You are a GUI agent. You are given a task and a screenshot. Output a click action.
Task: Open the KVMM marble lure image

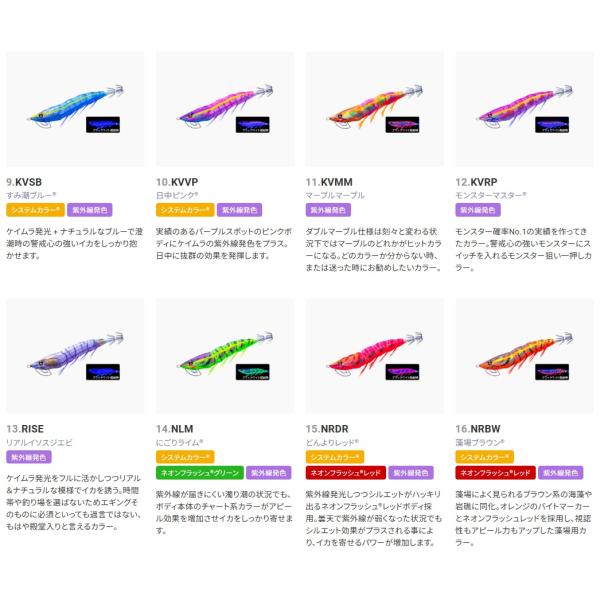click(x=375, y=109)
